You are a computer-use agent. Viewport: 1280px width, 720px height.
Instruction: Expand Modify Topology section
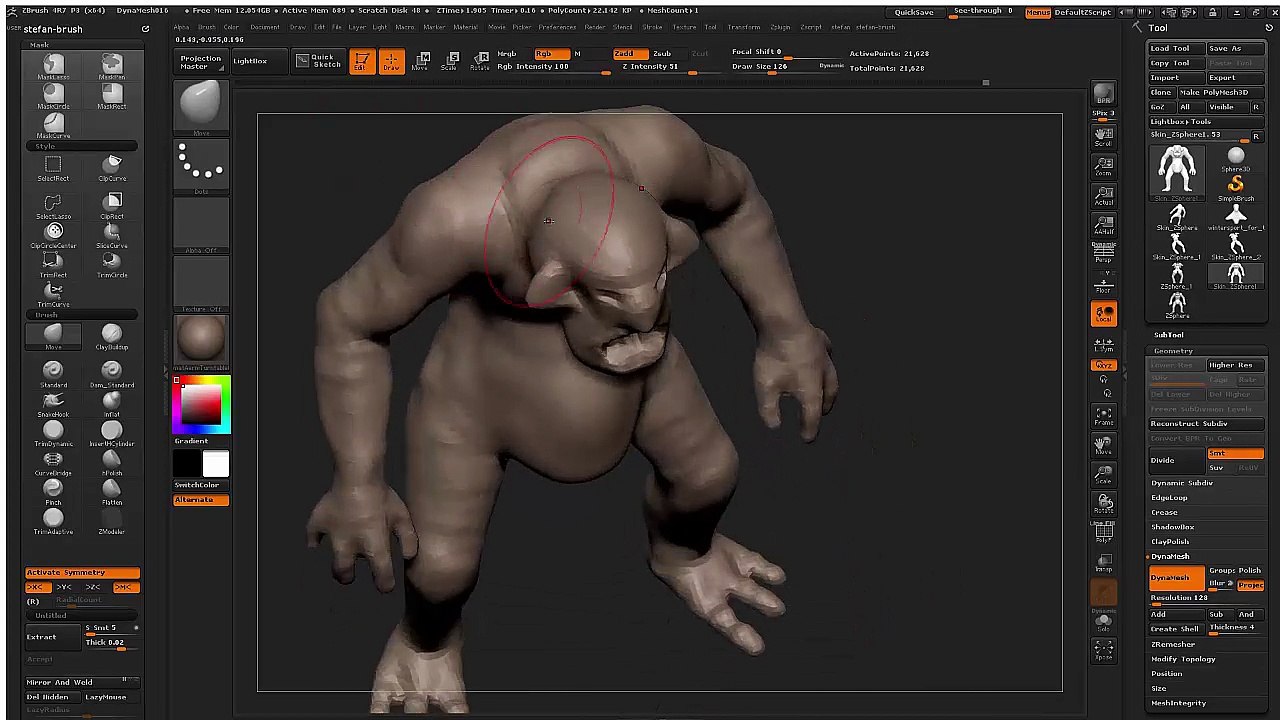(1183, 659)
